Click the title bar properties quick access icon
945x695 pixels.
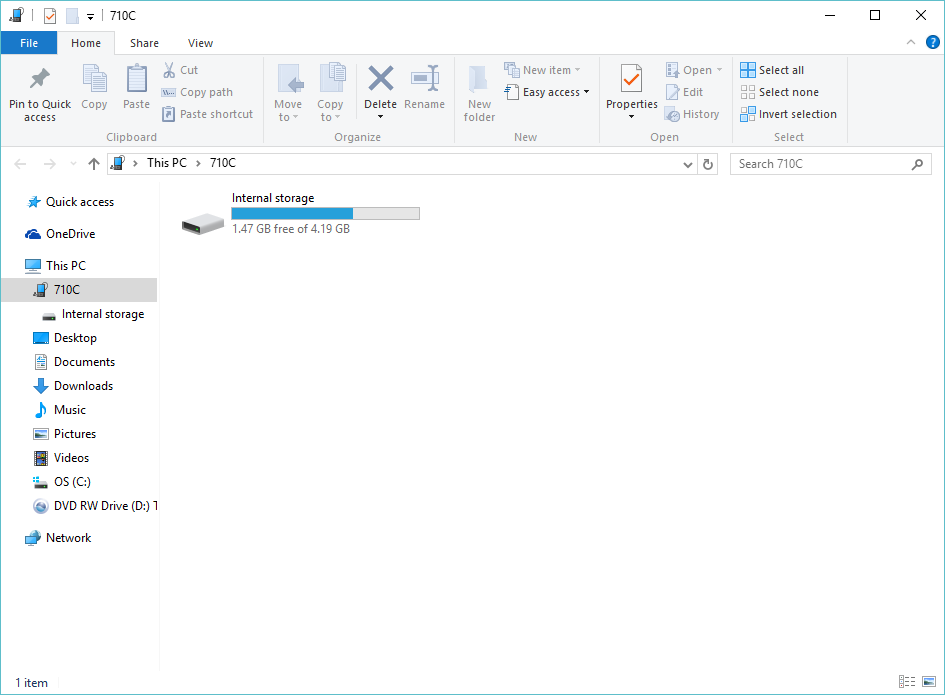point(50,16)
